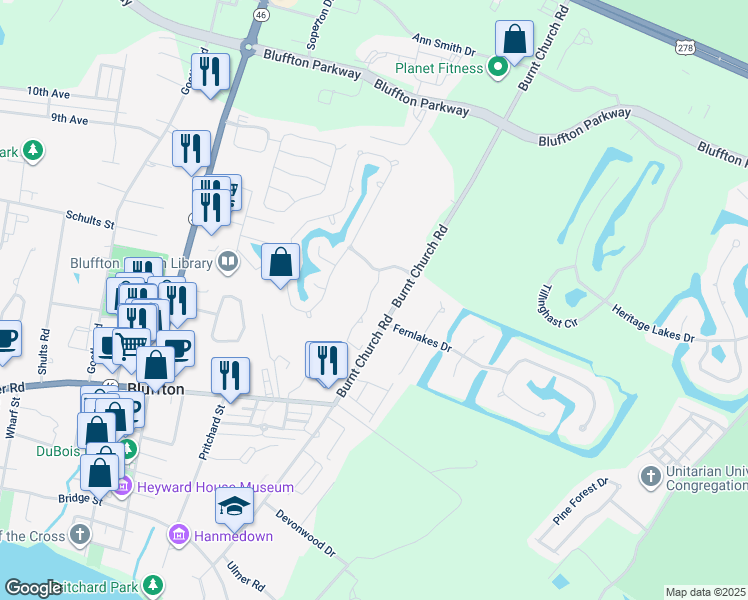Click the Google logo
The height and width of the screenshot is (600, 748).
[33, 588]
